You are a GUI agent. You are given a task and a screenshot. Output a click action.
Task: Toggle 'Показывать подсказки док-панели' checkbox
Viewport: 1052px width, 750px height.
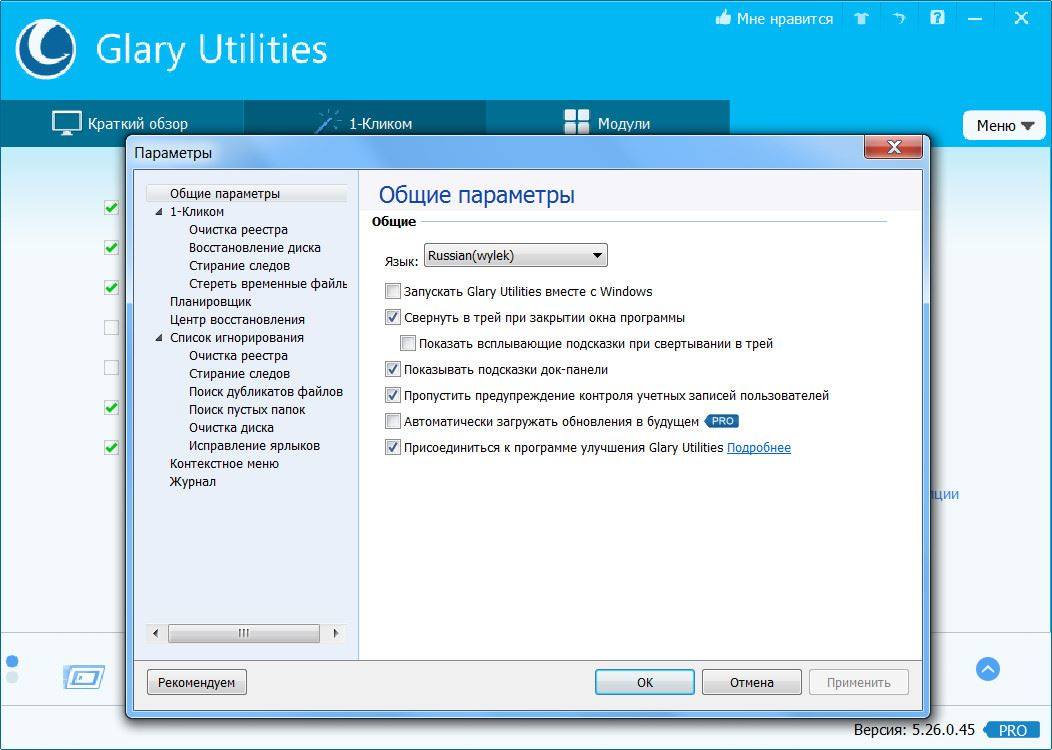(393, 370)
